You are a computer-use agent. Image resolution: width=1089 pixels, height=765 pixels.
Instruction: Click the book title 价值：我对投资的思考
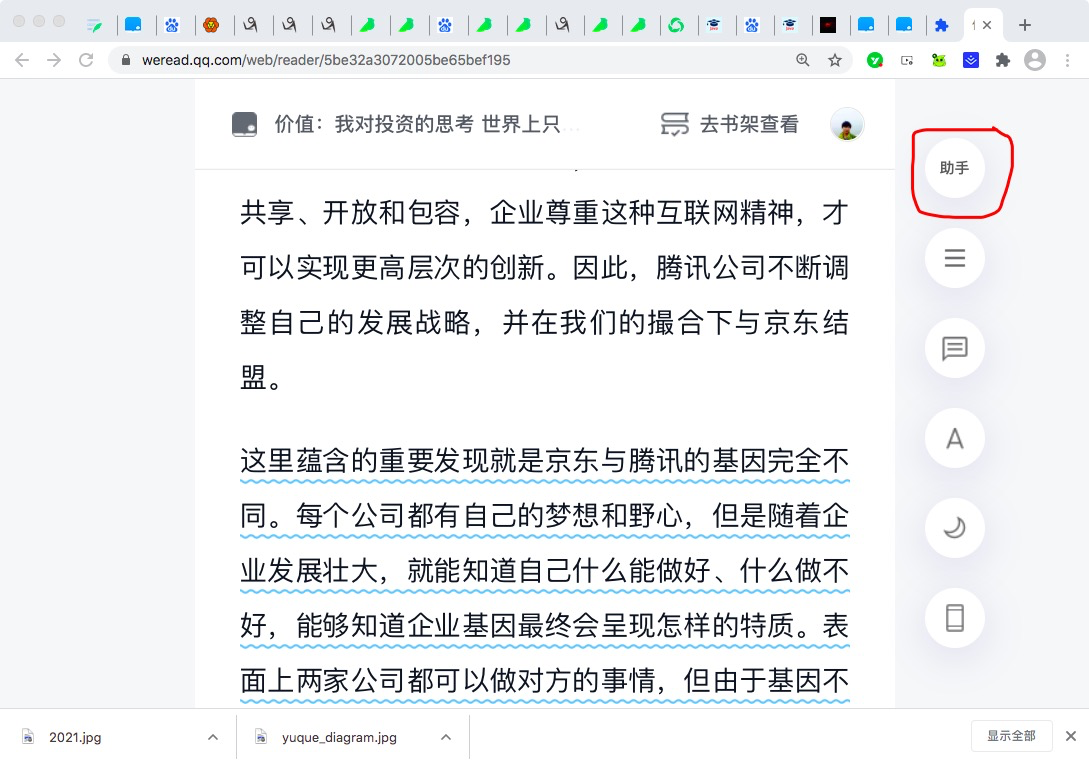[x=417, y=124]
